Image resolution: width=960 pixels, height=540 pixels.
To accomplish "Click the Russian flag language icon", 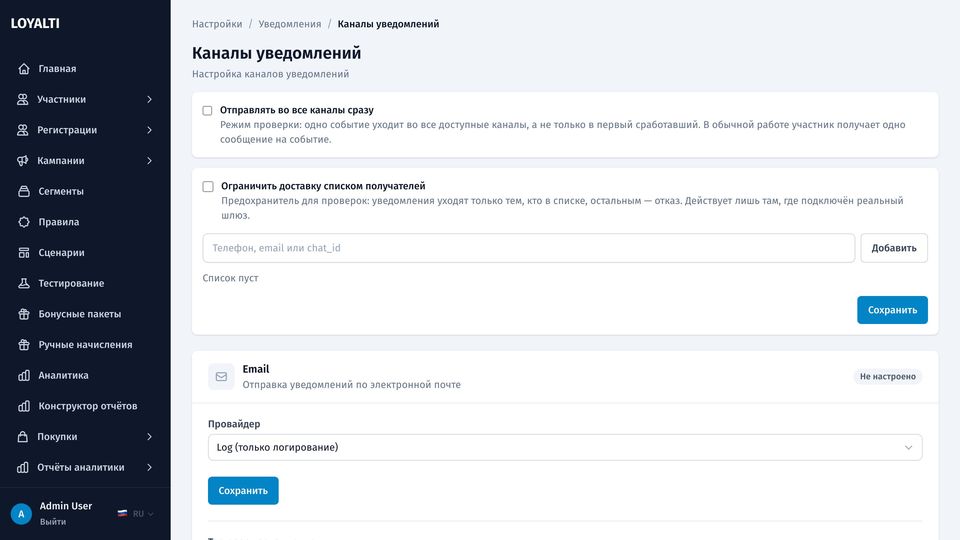I will (x=122, y=514).
